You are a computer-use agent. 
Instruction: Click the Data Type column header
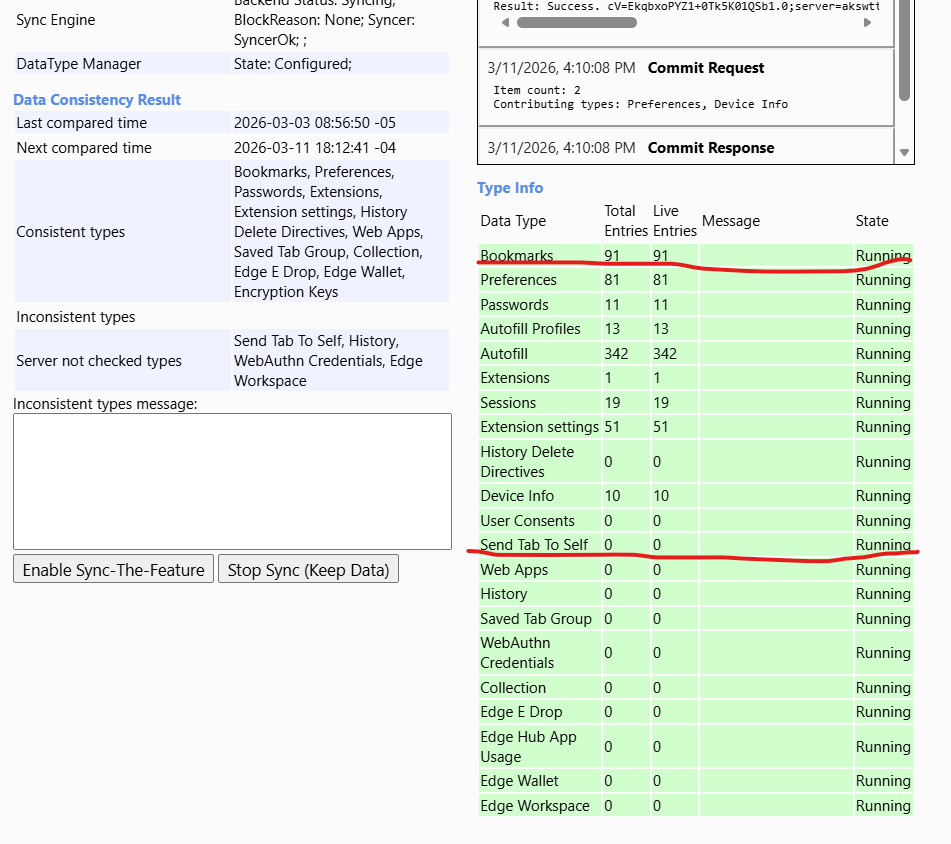pos(513,221)
